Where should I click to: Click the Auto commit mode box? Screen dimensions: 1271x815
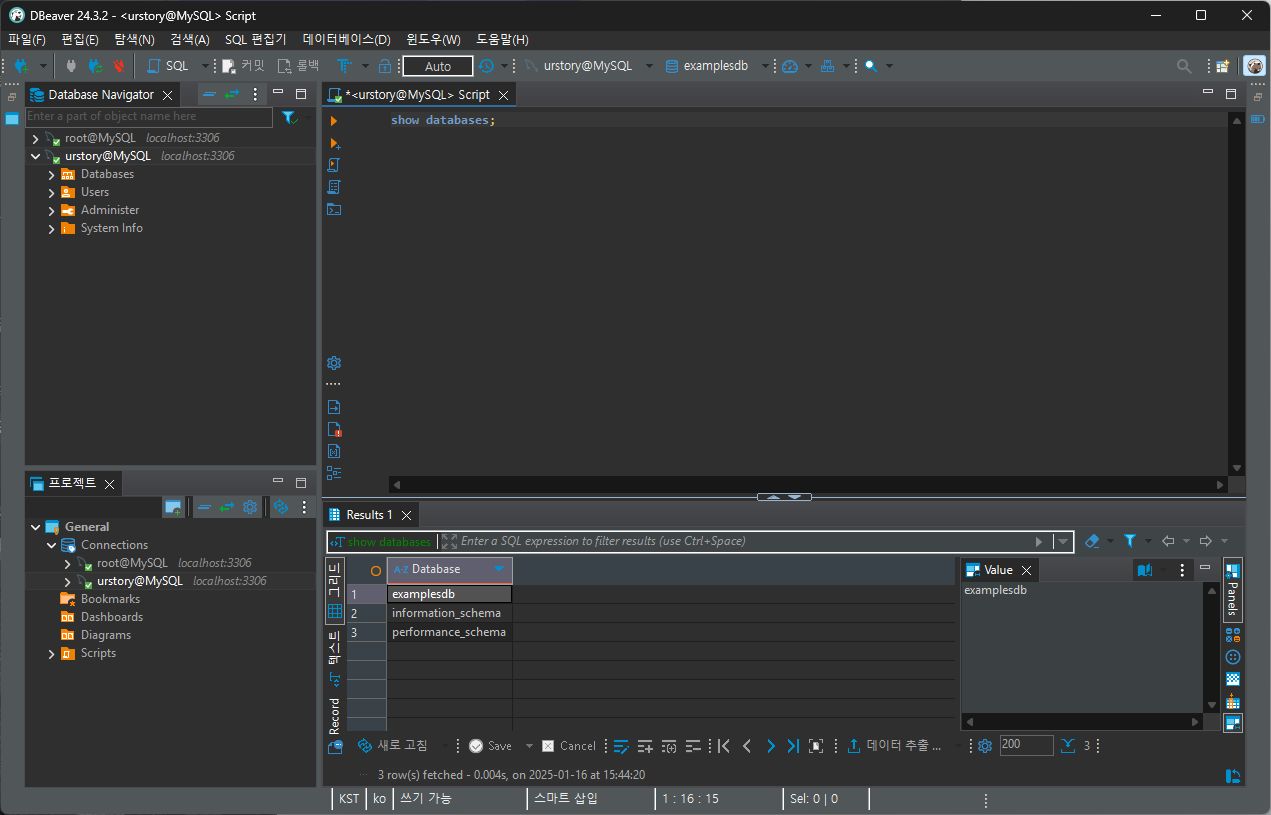pos(438,66)
